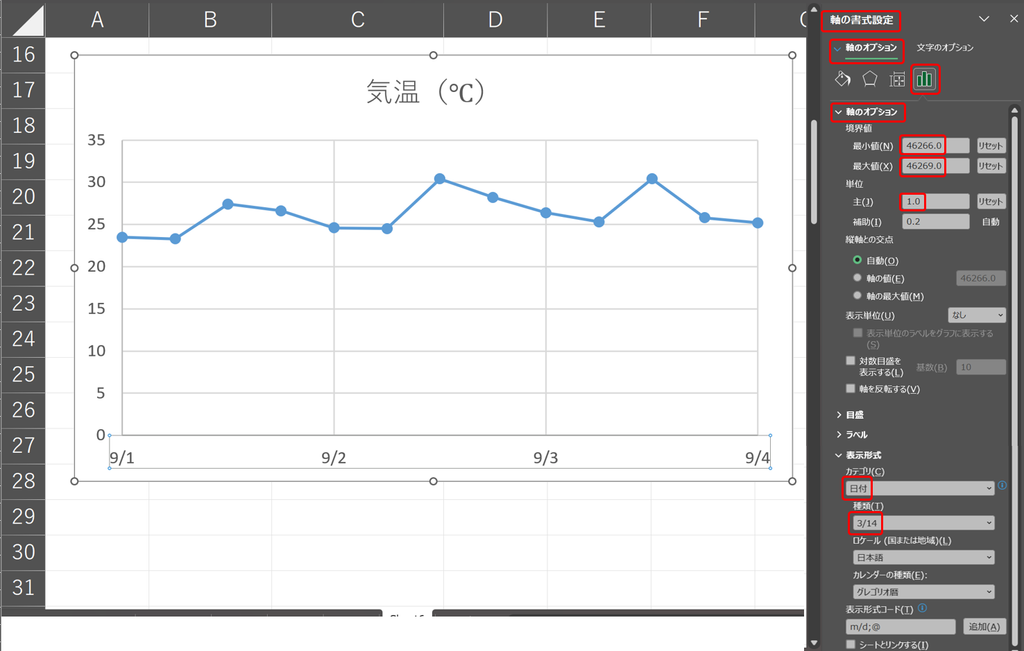The height and width of the screenshot is (651, 1024).
Task: Select column header A
Action: click(97, 20)
